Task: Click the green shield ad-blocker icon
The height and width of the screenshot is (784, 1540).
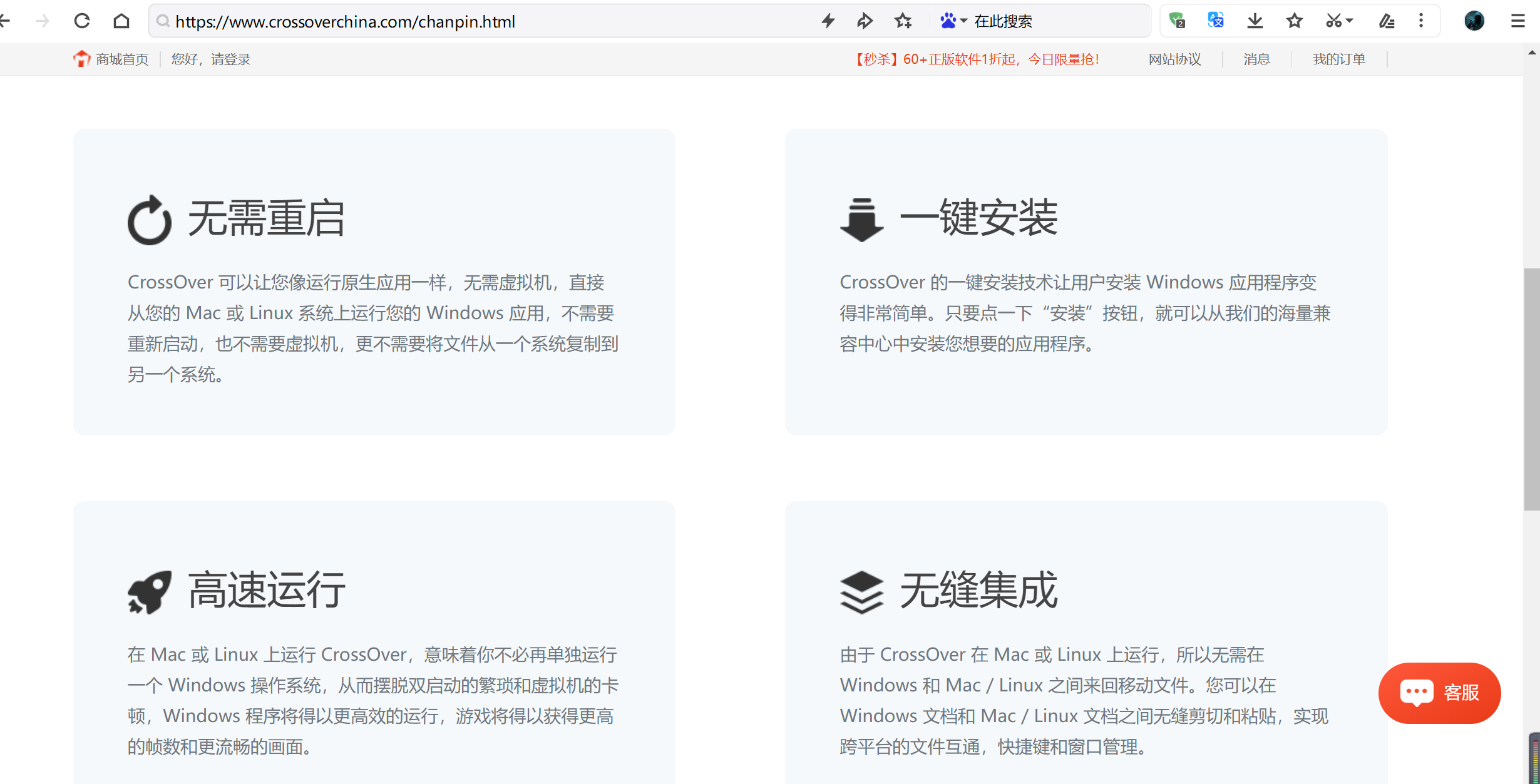Action: (x=1176, y=21)
